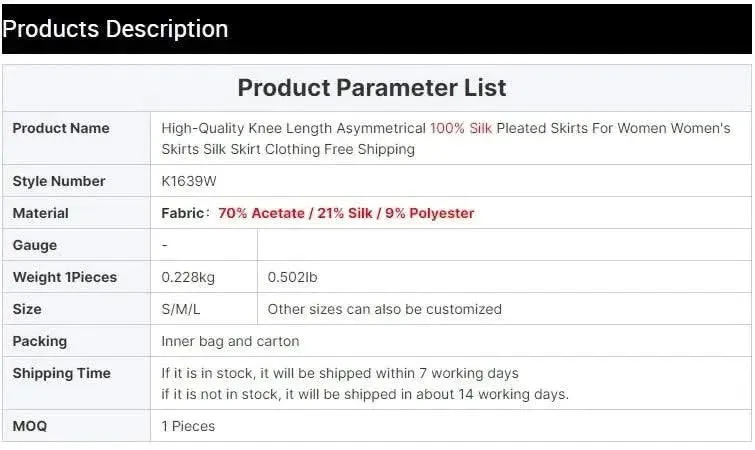Click Other sizes can also be customized
Image resolution: width=755 pixels, height=450 pixels.
tap(384, 309)
